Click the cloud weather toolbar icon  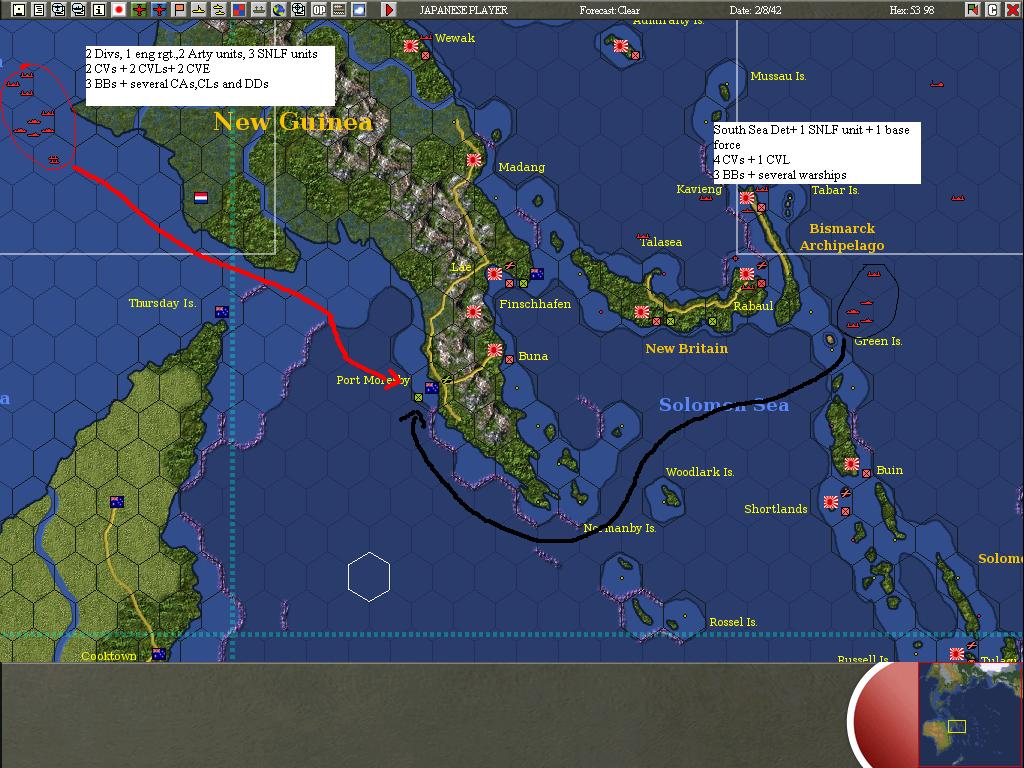point(359,10)
